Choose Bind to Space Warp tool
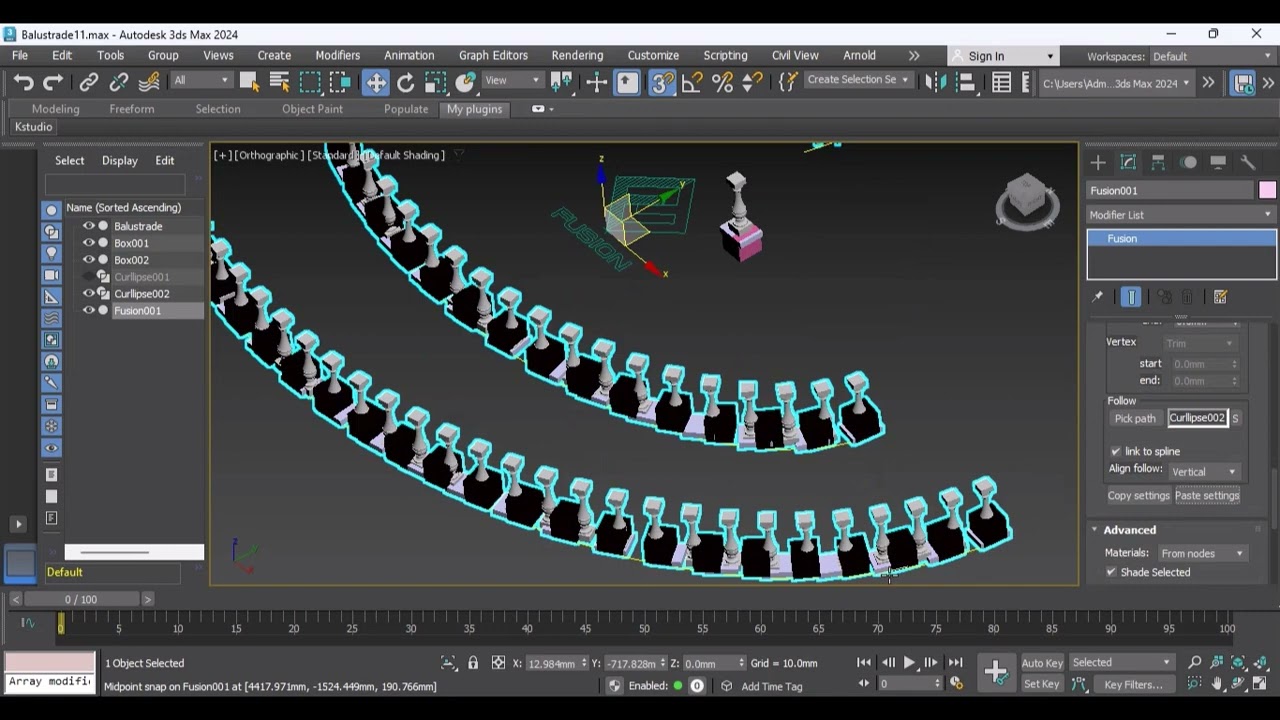 [149, 83]
